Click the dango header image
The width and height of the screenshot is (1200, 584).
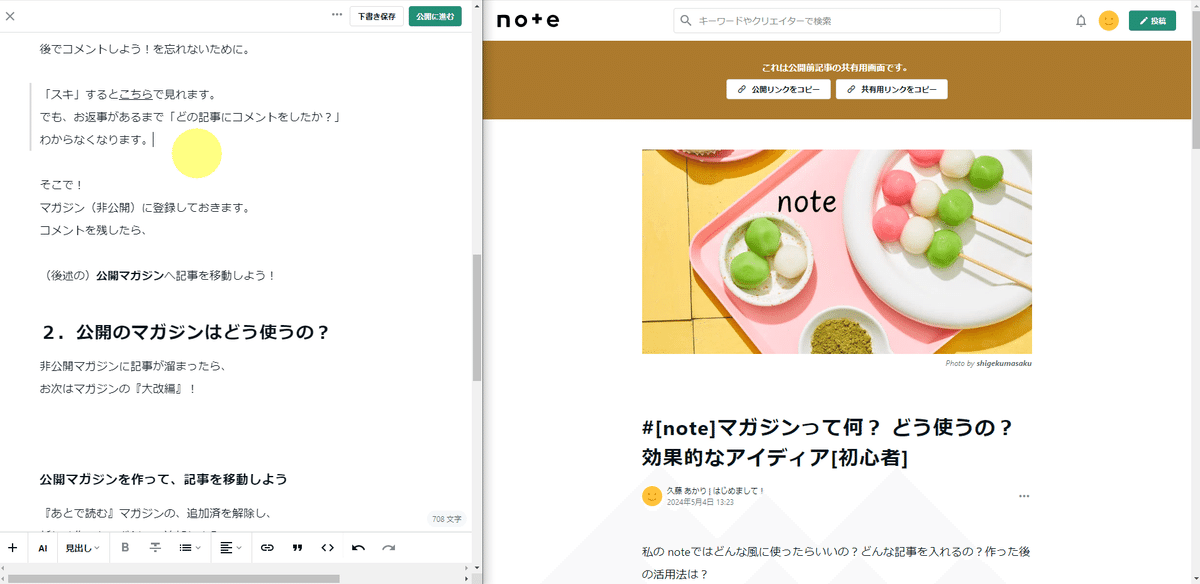click(837, 252)
